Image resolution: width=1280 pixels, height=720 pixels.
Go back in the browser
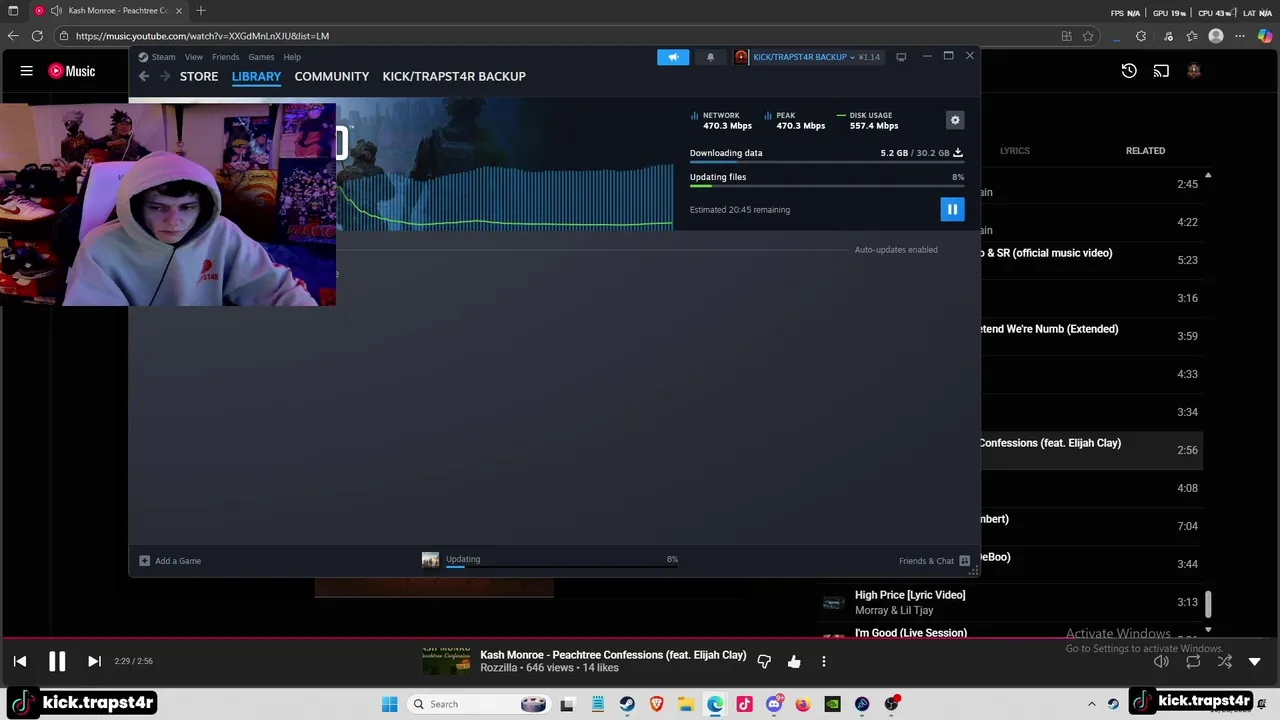(x=13, y=36)
